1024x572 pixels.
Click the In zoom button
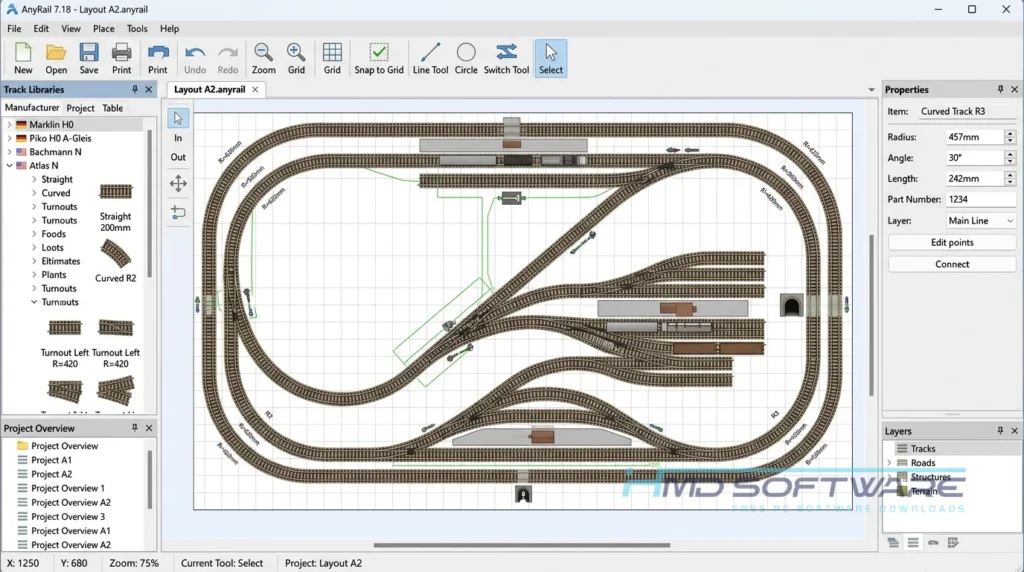point(178,138)
